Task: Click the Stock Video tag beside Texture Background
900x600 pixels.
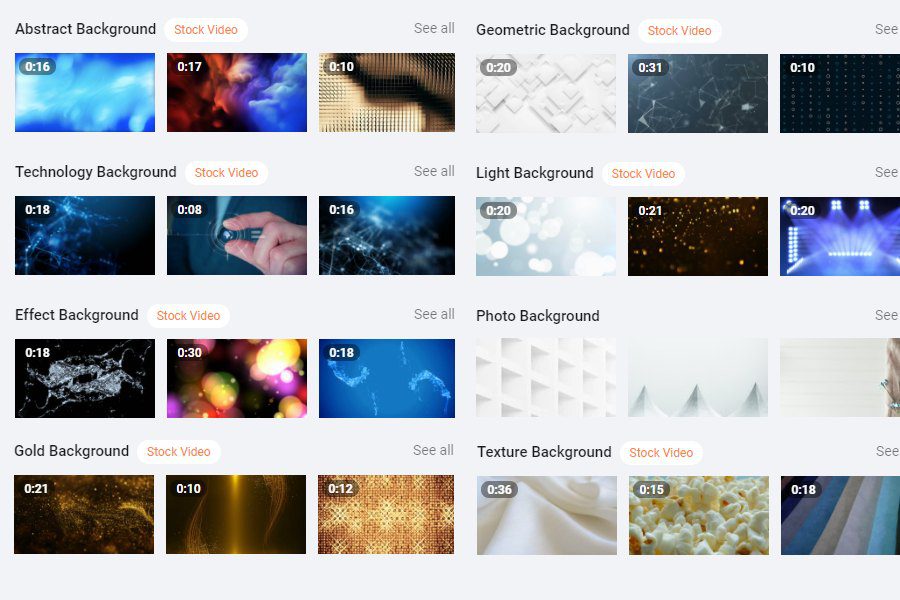Action: click(x=661, y=453)
